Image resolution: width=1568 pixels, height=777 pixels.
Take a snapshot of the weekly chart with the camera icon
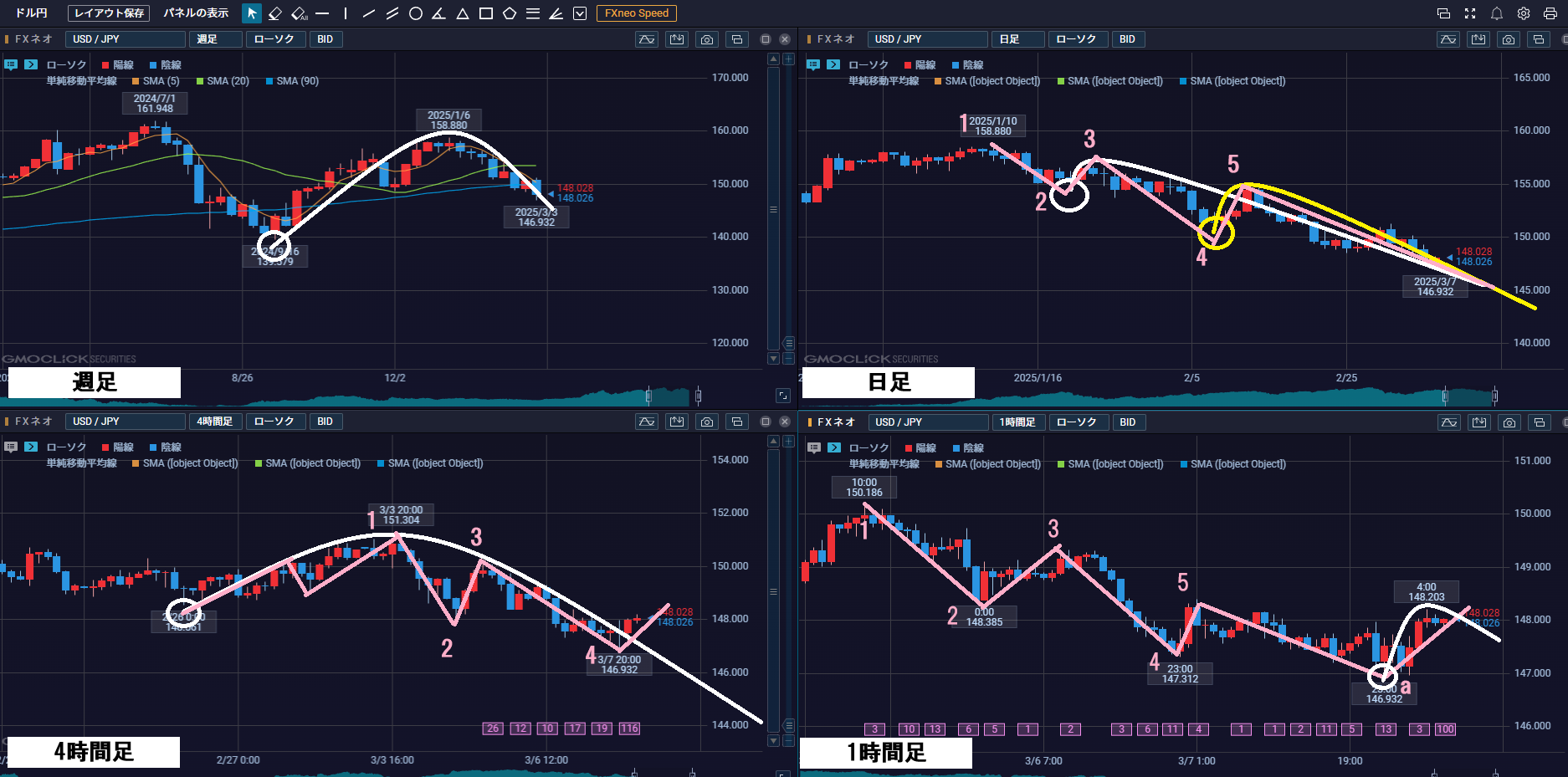pyautogui.click(x=707, y=39)
